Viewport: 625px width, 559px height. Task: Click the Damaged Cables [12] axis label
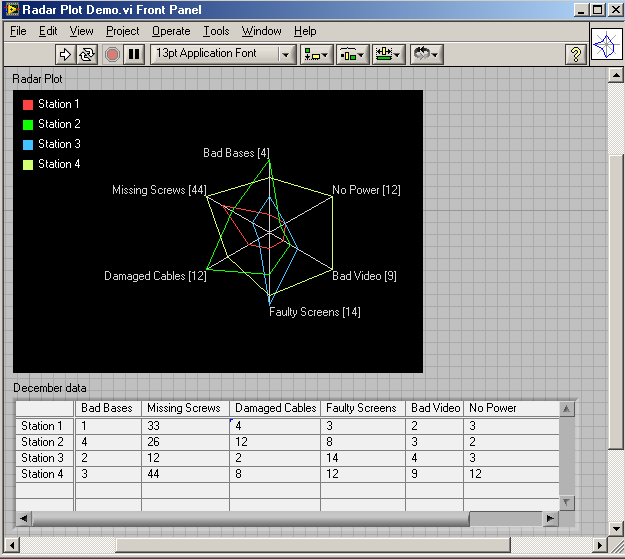[155, 276]
